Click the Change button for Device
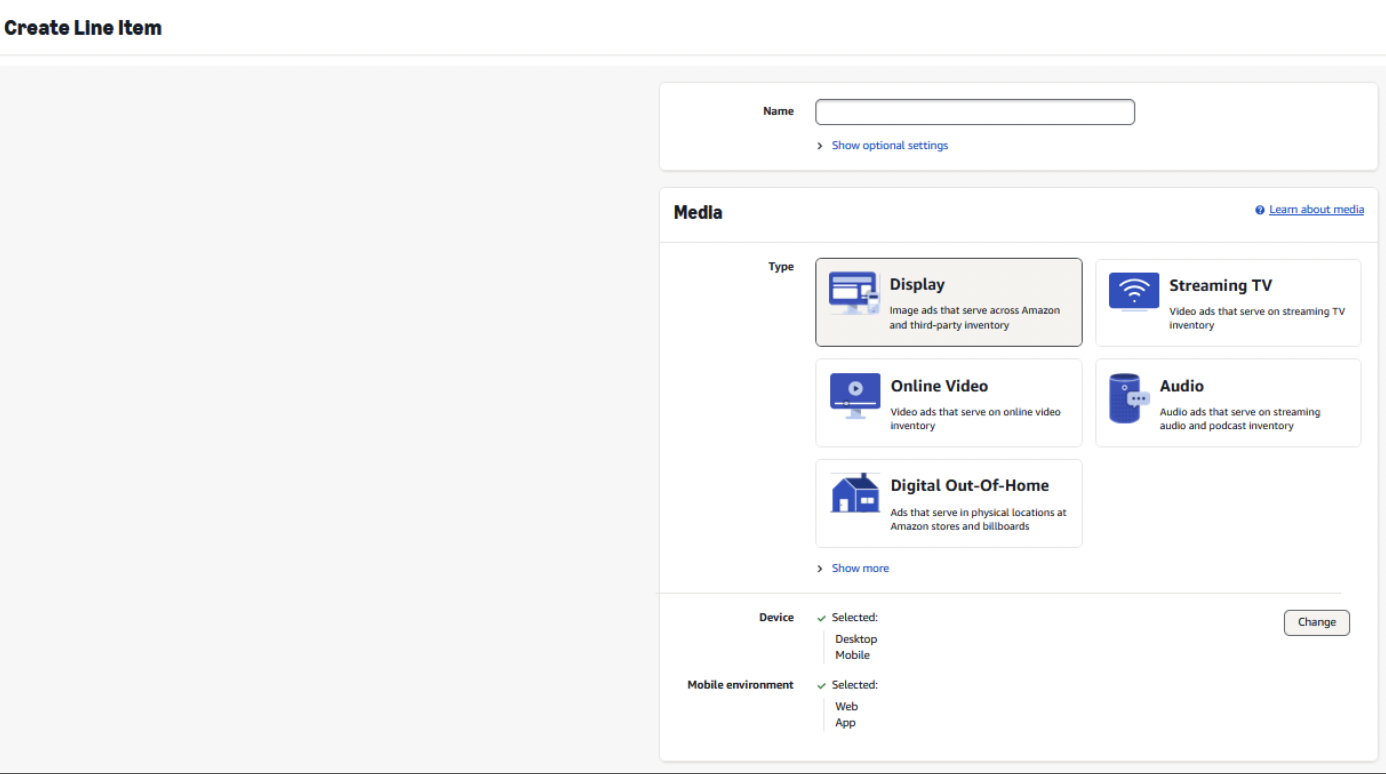This screenshot has width=1386, height=774. pyautogui.click(x=1316, y=622)
